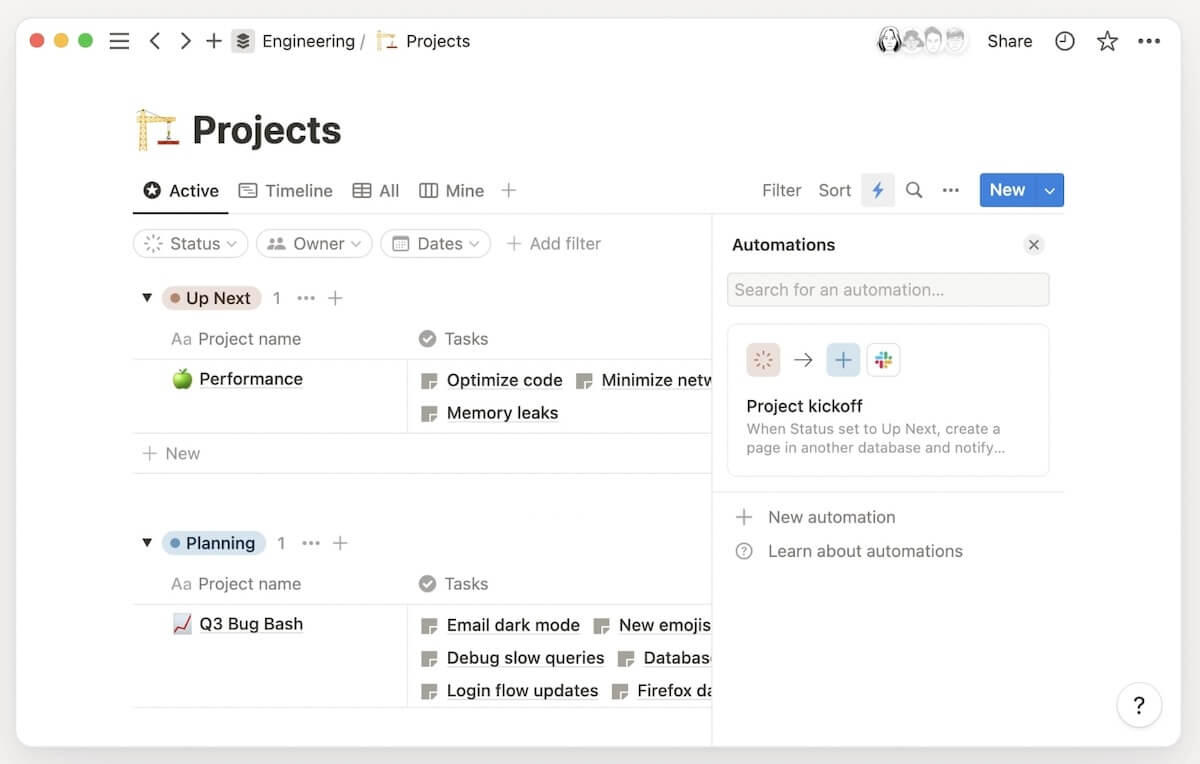Add item to Up Next group
1200x764 pixels.
tap(335, 298)
